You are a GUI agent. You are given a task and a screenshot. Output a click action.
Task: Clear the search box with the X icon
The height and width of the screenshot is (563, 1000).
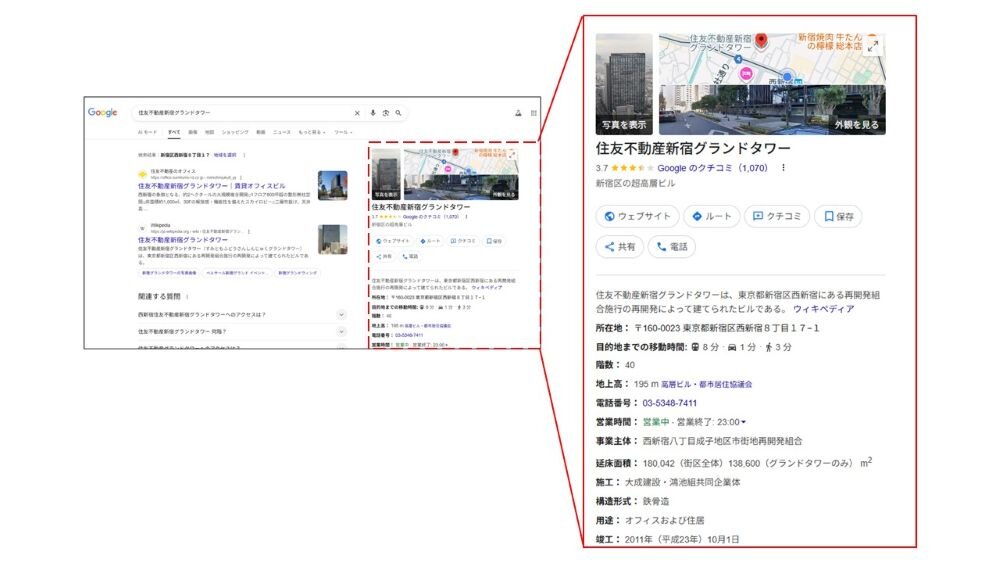pyautogui.click(x=357, y=113)
